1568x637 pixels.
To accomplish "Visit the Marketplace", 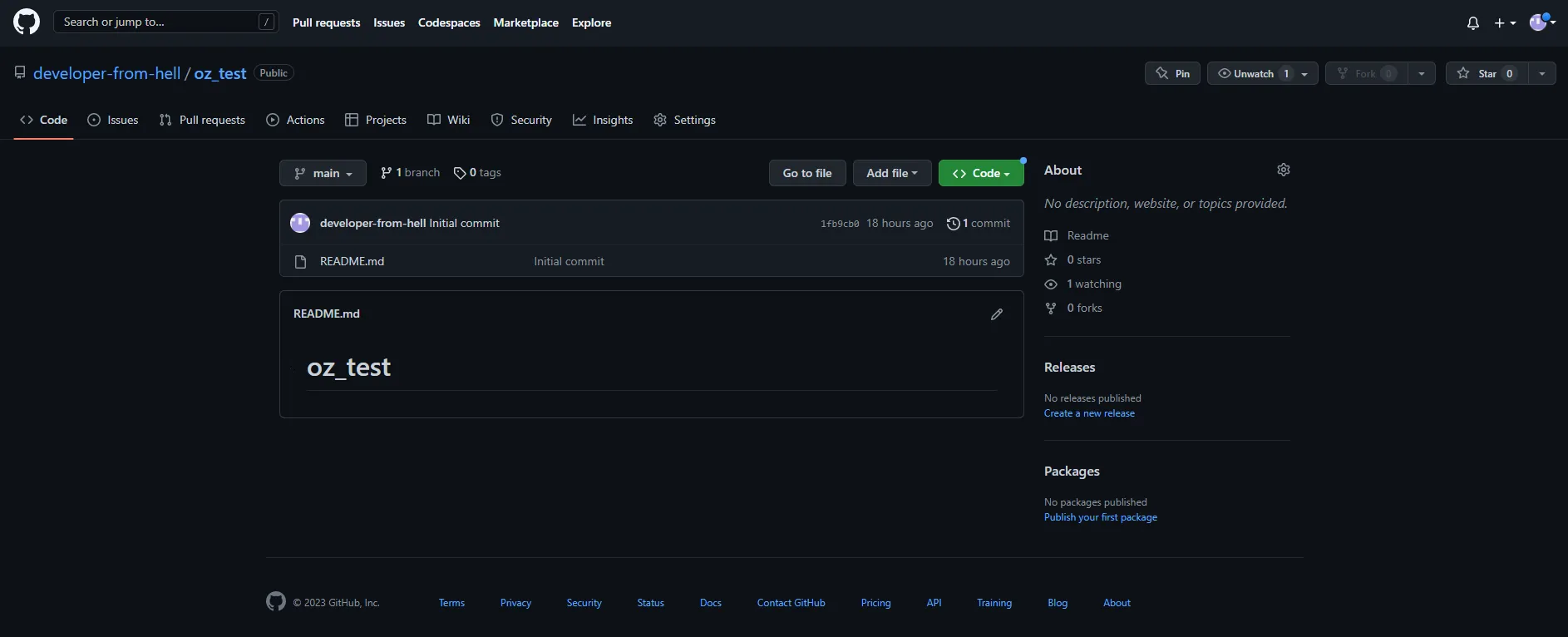I will tap(526, 22).
